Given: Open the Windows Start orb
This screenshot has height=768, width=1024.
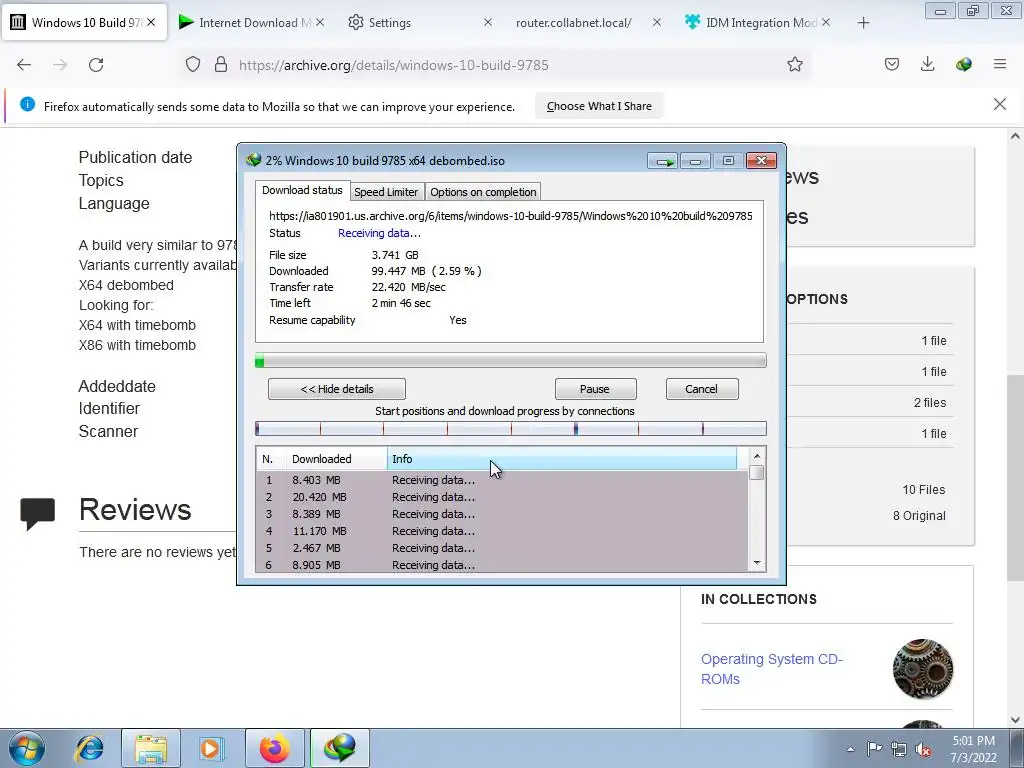Looking at the screenshot, I should click(x=27, y=748).
